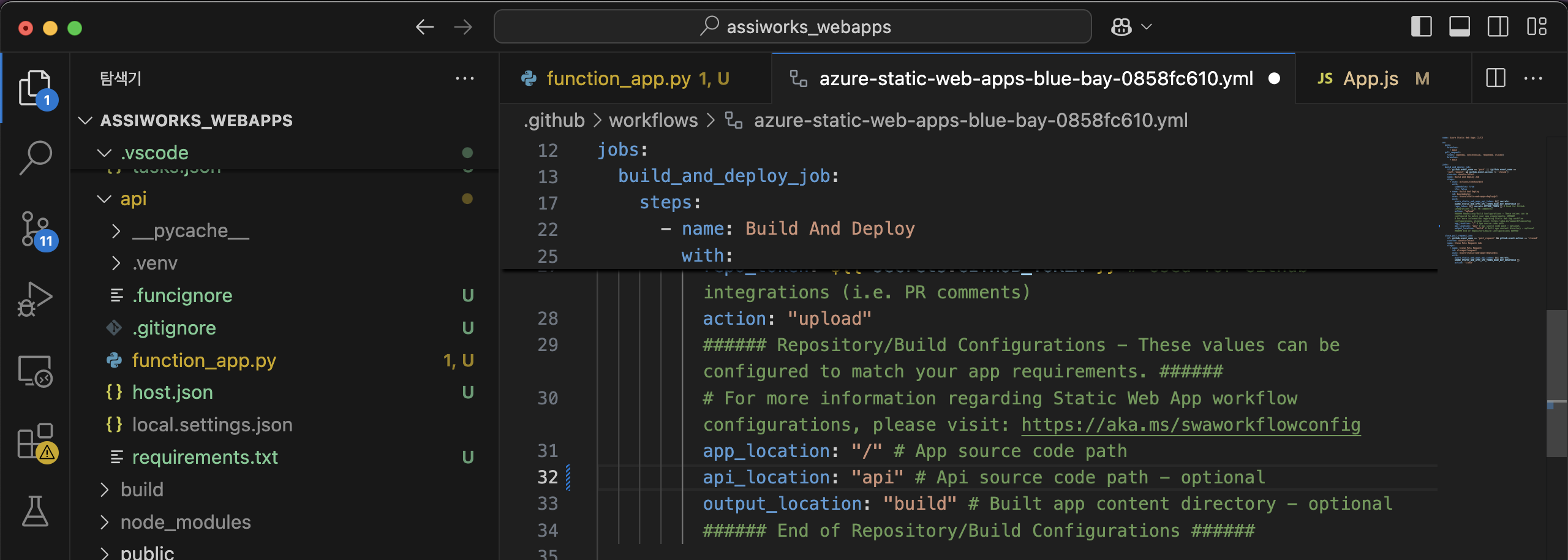
Task: Click workflows in the breadcrumb path
Action: coord(653,120)
